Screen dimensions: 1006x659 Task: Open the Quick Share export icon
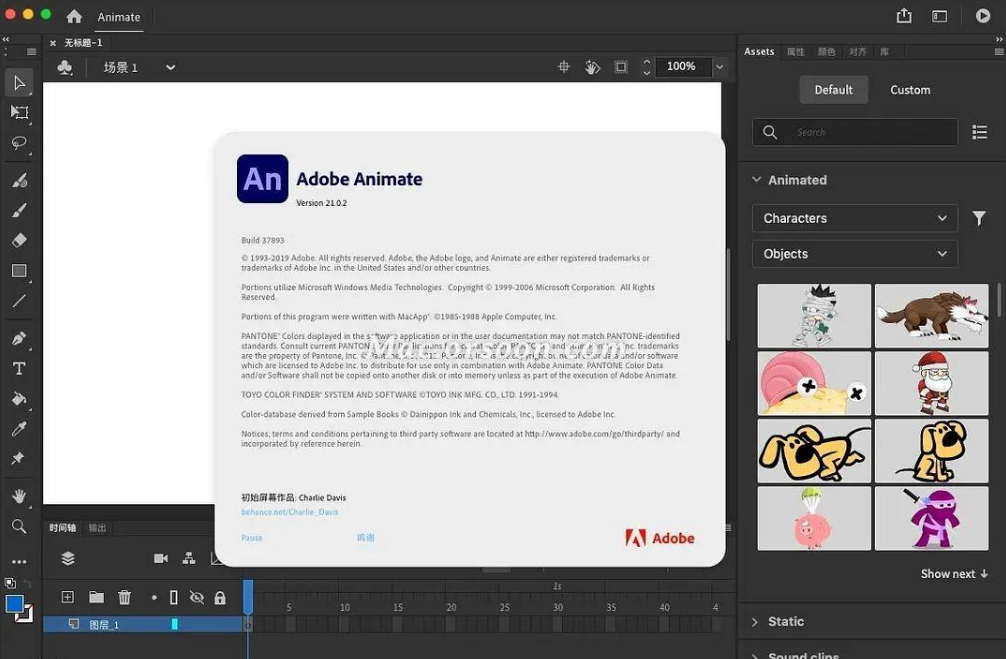coord(904,16)
